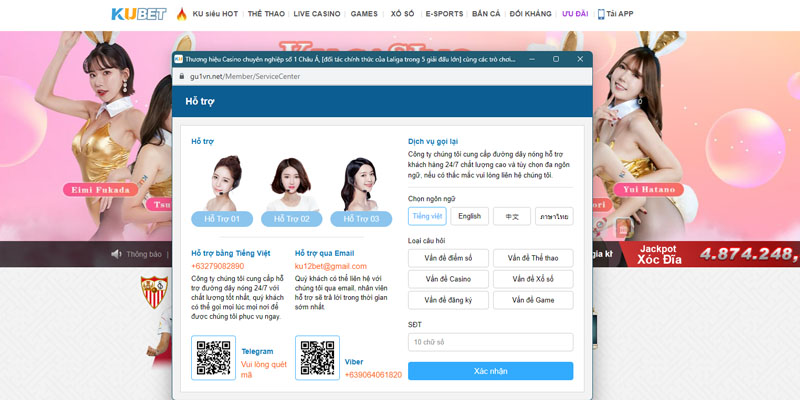
Task: Click the SĐT phone number input field
Action: (491, 342)
